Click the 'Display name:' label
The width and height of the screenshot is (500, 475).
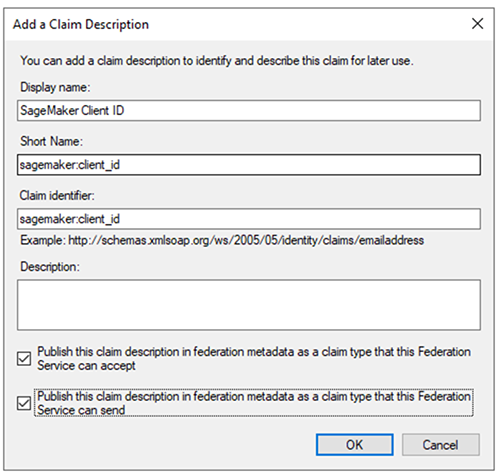coord(55,87)
